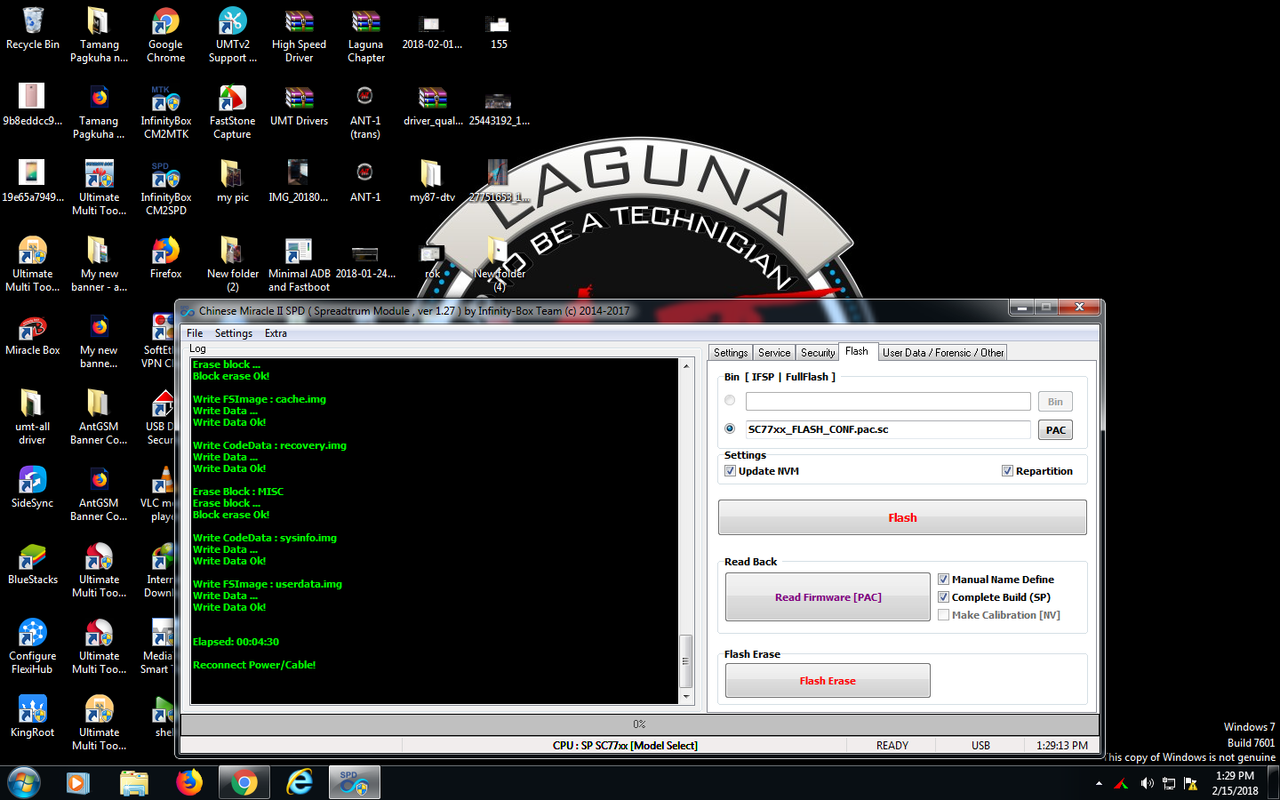Image resolution: width=1280 pixels, height=800 pixels.
Task: Click 'Elapsed: 00:04:30' log line
Action: [236, 642]
